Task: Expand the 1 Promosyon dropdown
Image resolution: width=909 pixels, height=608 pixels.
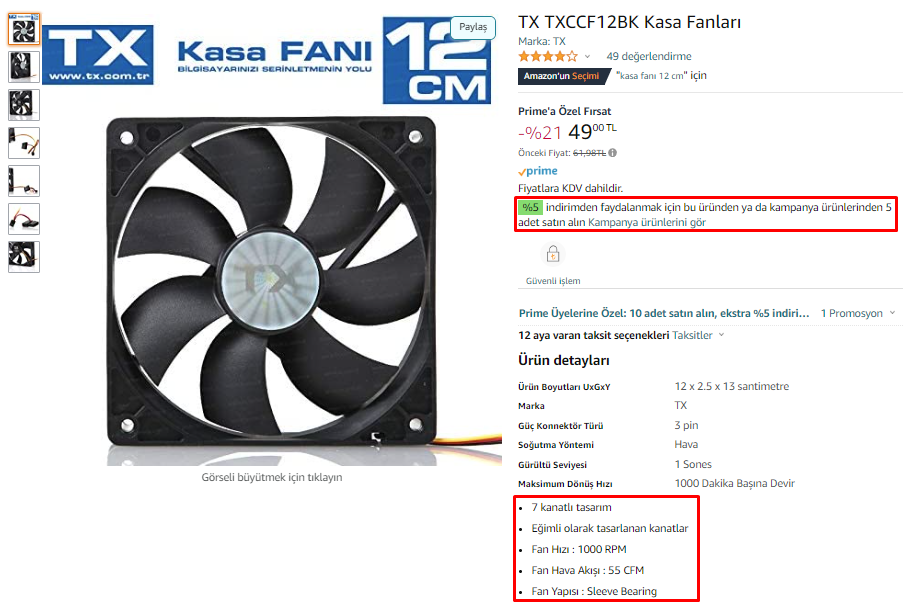Action: coord(858,313)
